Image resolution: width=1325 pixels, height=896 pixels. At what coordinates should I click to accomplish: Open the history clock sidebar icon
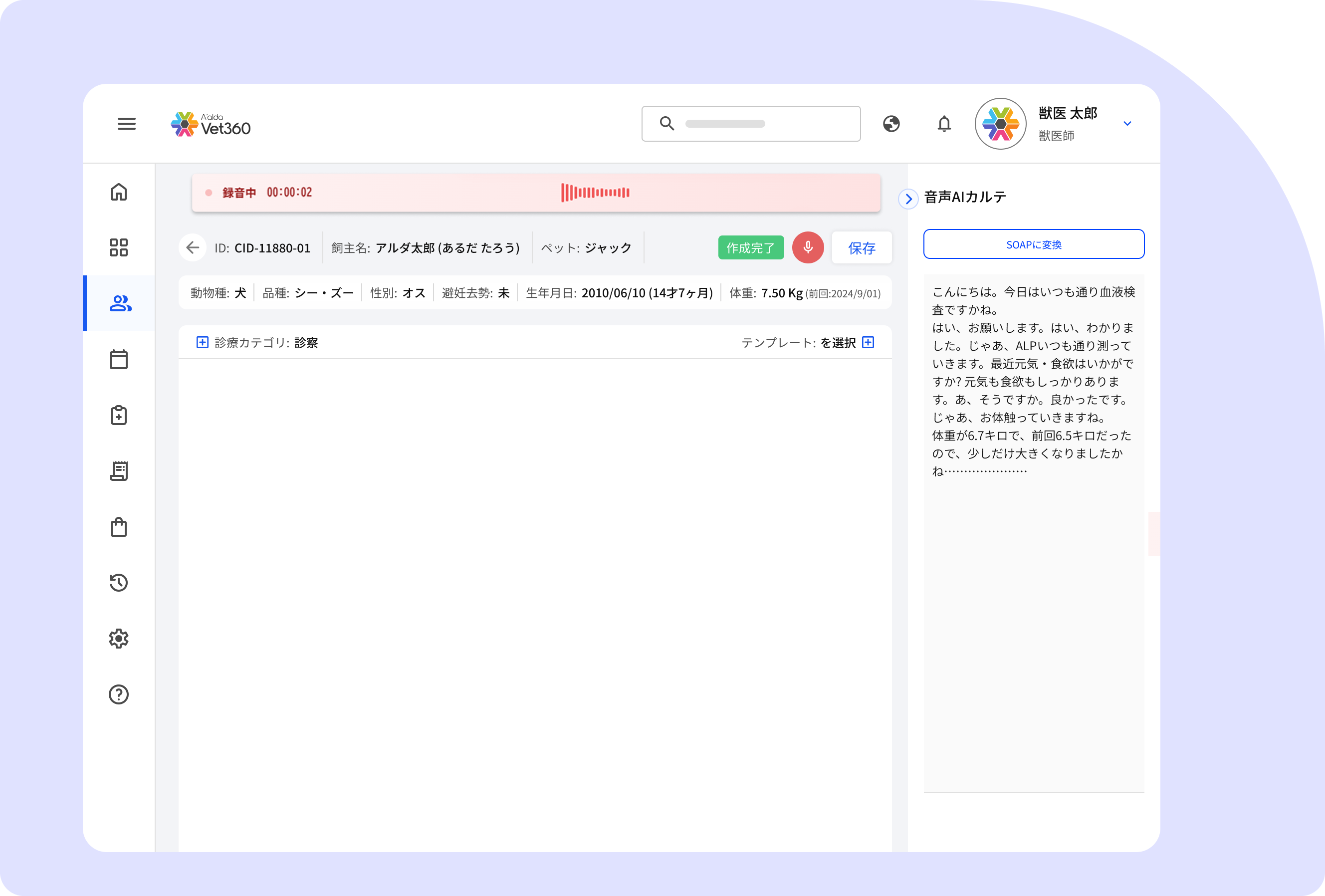point(119,583)
